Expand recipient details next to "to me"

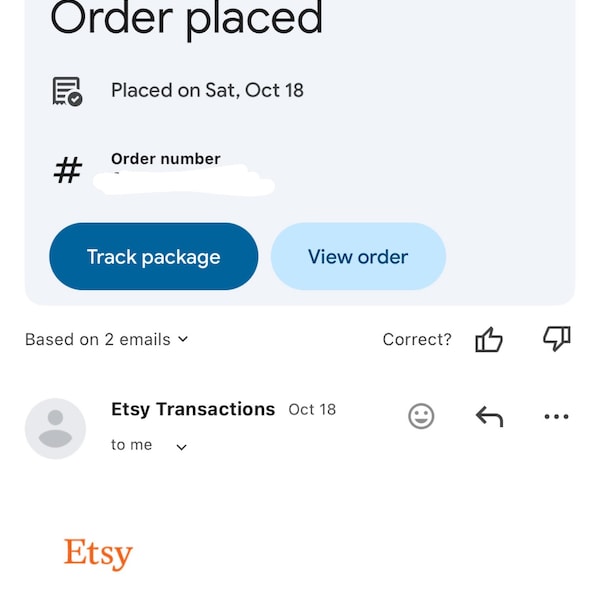181,447
